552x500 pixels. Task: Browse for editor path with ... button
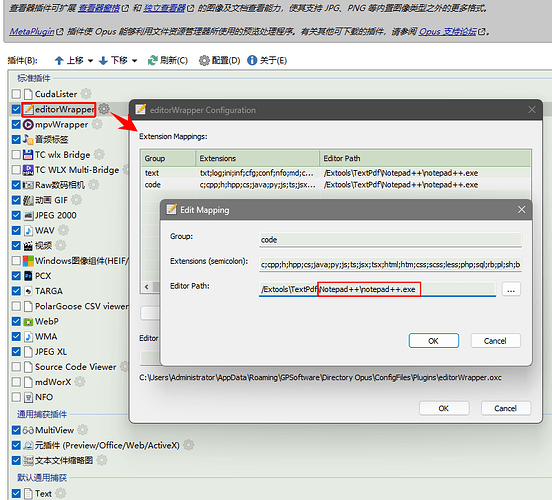point(511,289)
